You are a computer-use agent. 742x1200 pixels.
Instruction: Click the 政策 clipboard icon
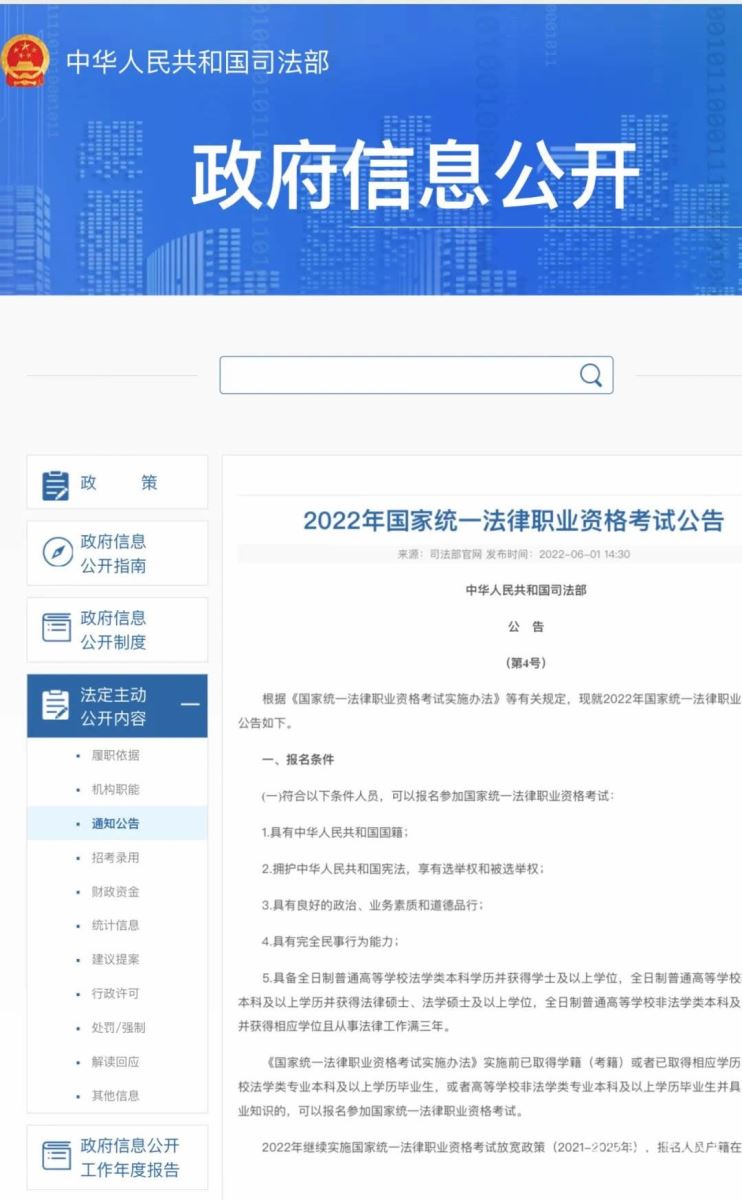[x=56, y=484]
